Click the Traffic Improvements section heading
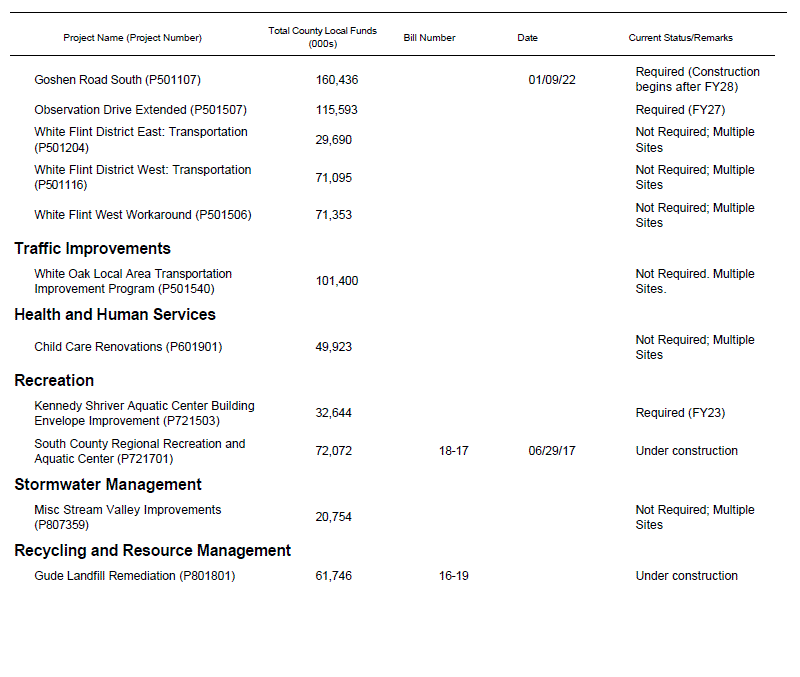The height and width of the screenshot is (677, 800). 92,249
